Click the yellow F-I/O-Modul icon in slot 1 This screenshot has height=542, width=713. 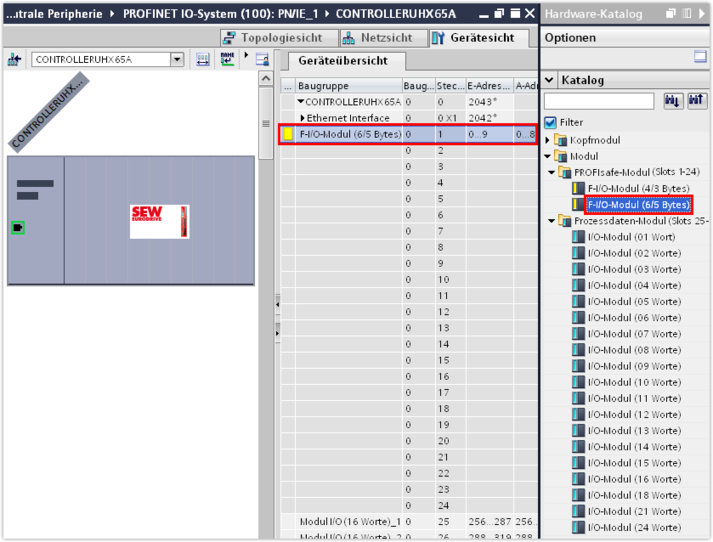(287, 134)
